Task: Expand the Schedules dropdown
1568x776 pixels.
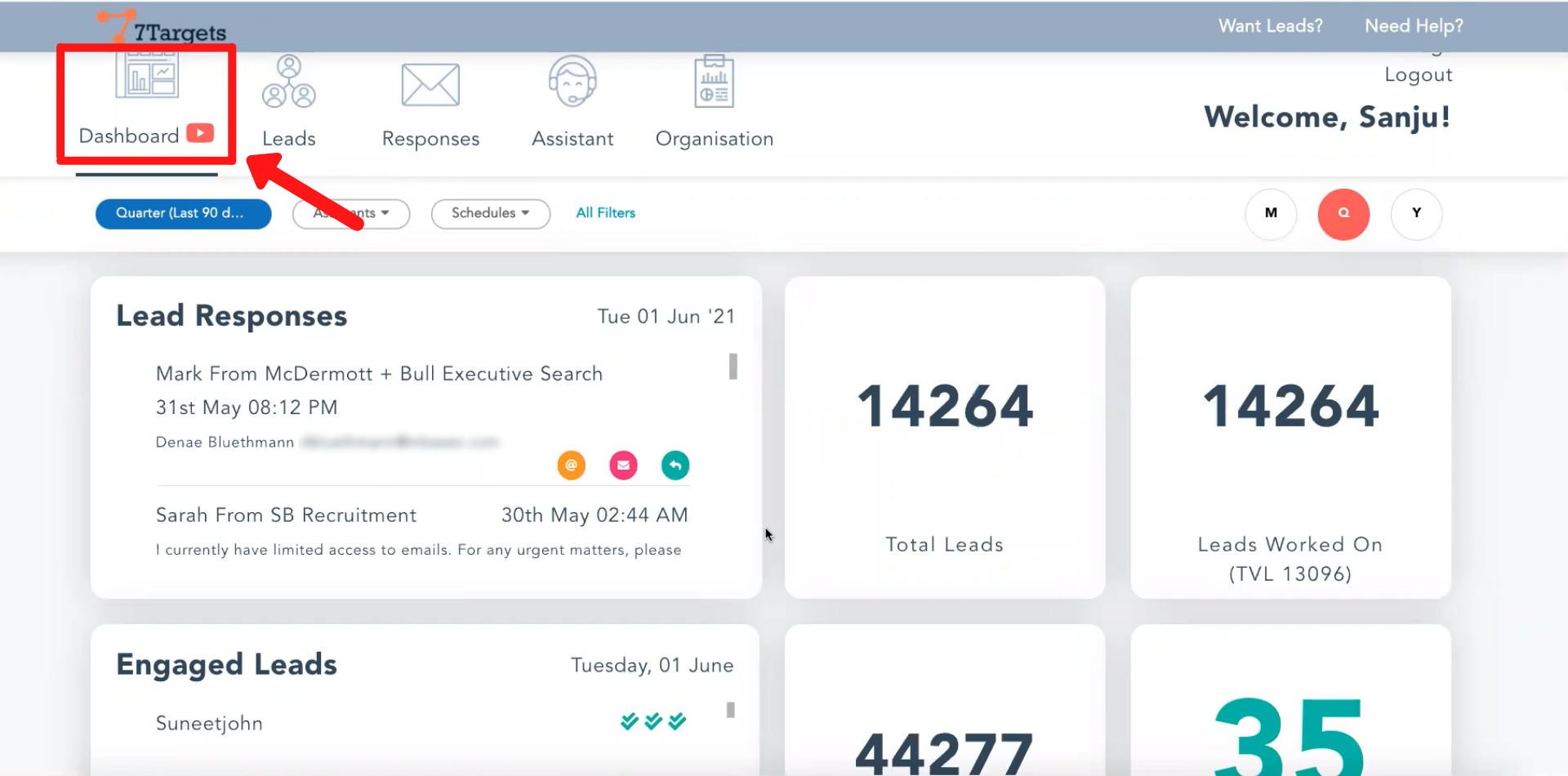Action: 490,213
